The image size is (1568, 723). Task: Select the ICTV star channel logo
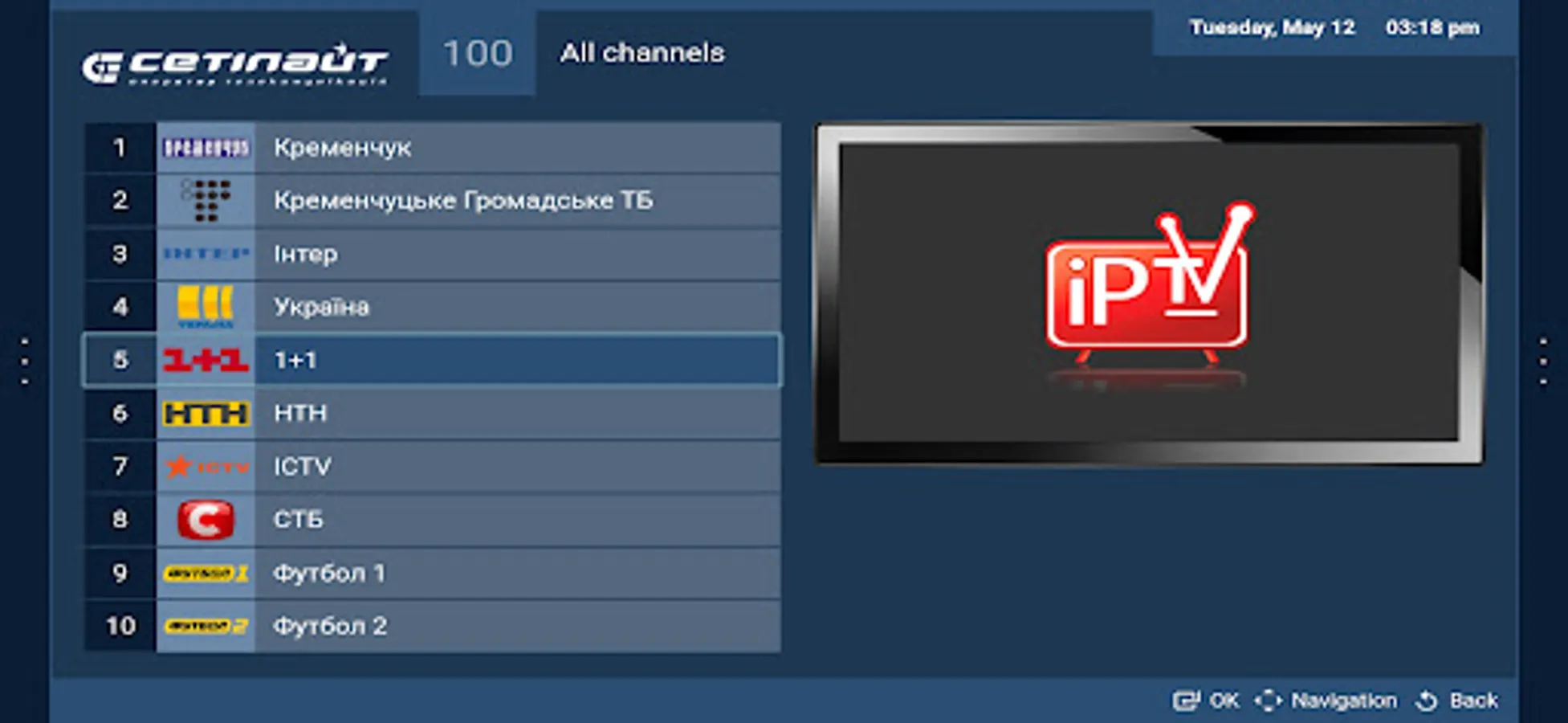point(206,466)
